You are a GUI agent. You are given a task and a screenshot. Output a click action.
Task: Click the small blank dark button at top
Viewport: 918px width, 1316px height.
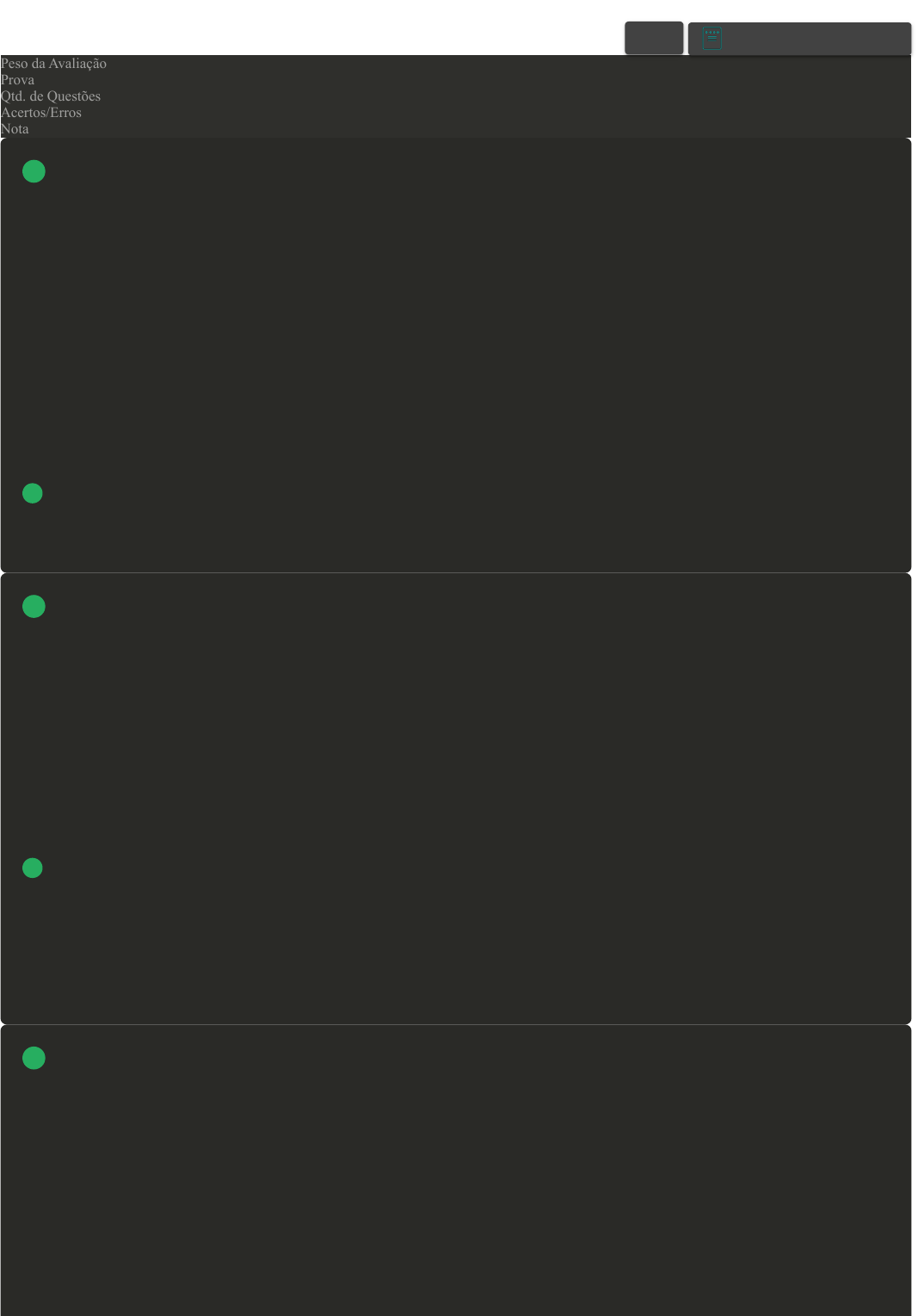click(654, 38)
